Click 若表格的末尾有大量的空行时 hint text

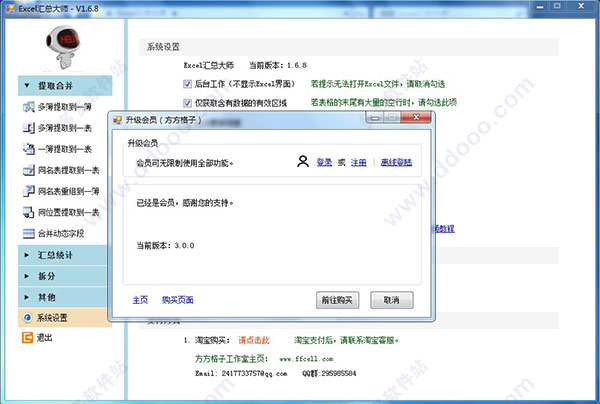384,102
